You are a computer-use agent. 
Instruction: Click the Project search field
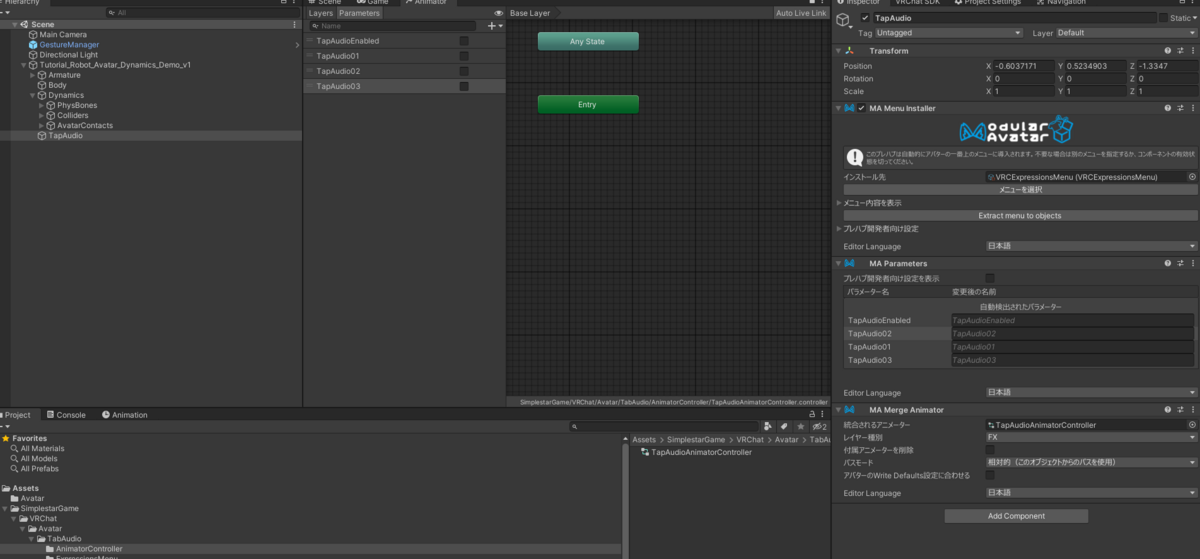[x=664, y=427]
